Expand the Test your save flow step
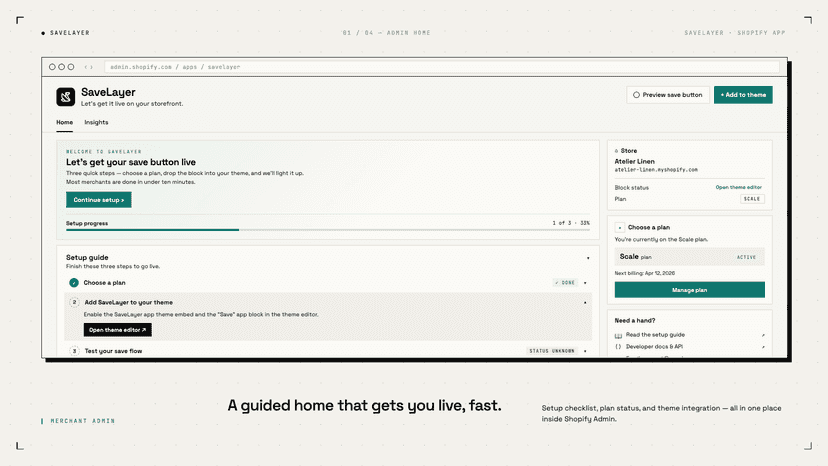Image resolution: width=828 pixels, height=466 pixels. click(585, 351)
